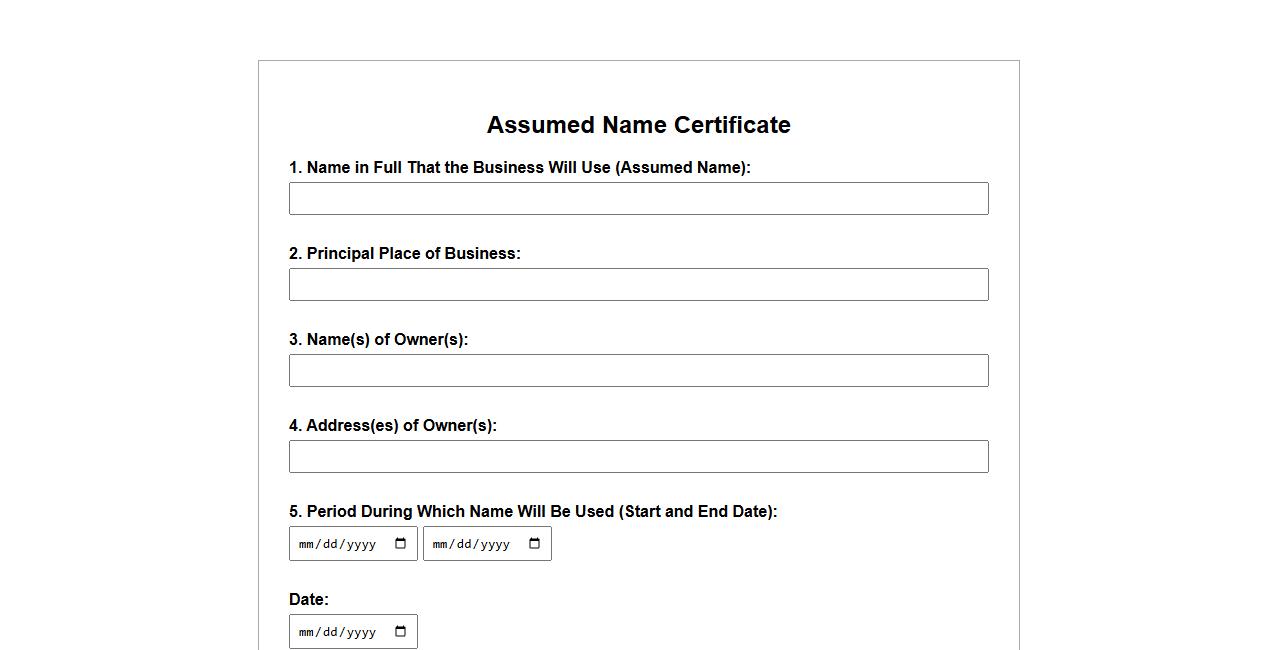This screenshot has width=1278, height=650.
Task: Select year segment in the bottom Date field
Action: click(361, 633)
